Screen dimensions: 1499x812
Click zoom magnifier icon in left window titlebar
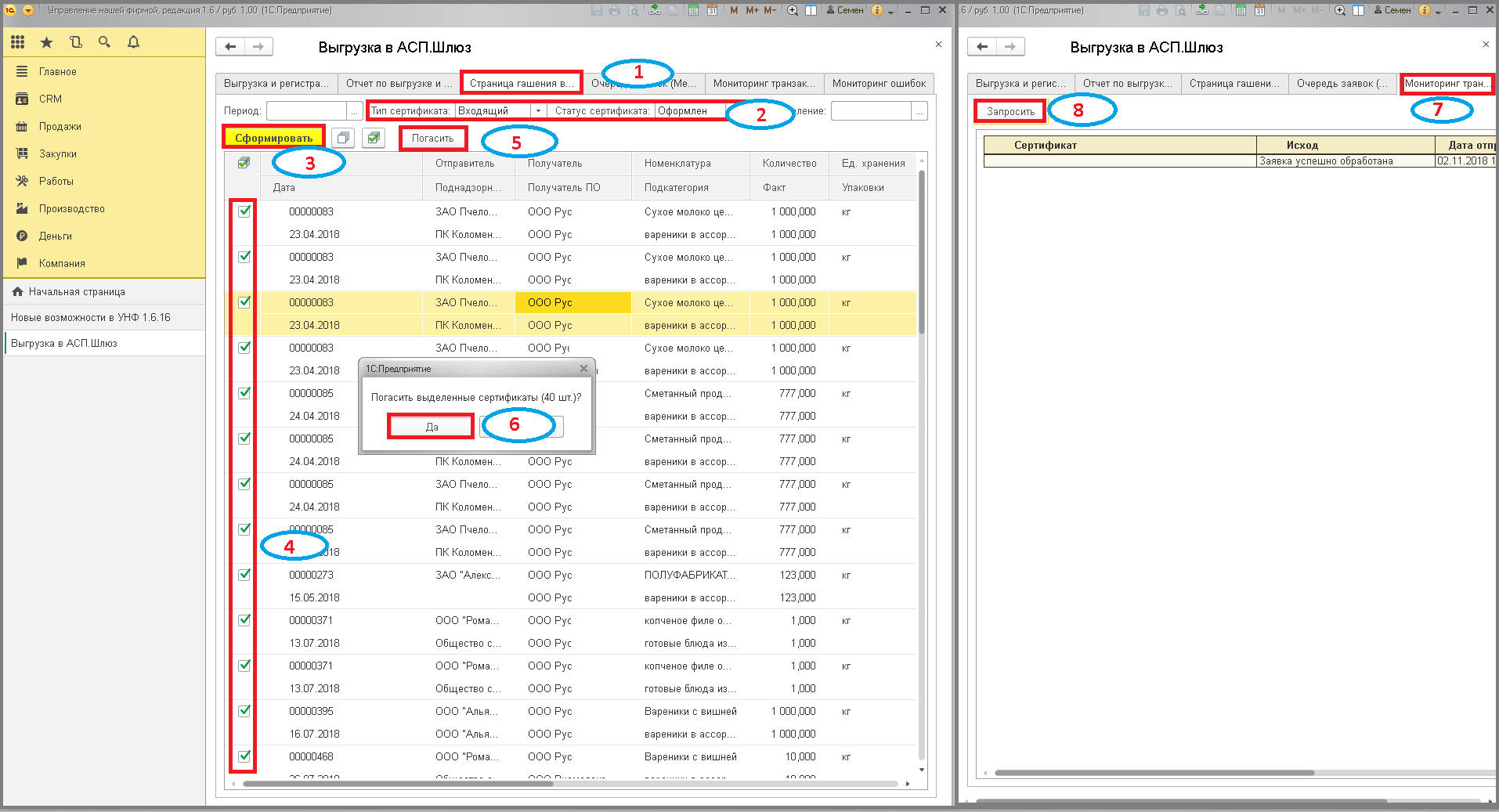click(793, 10)
